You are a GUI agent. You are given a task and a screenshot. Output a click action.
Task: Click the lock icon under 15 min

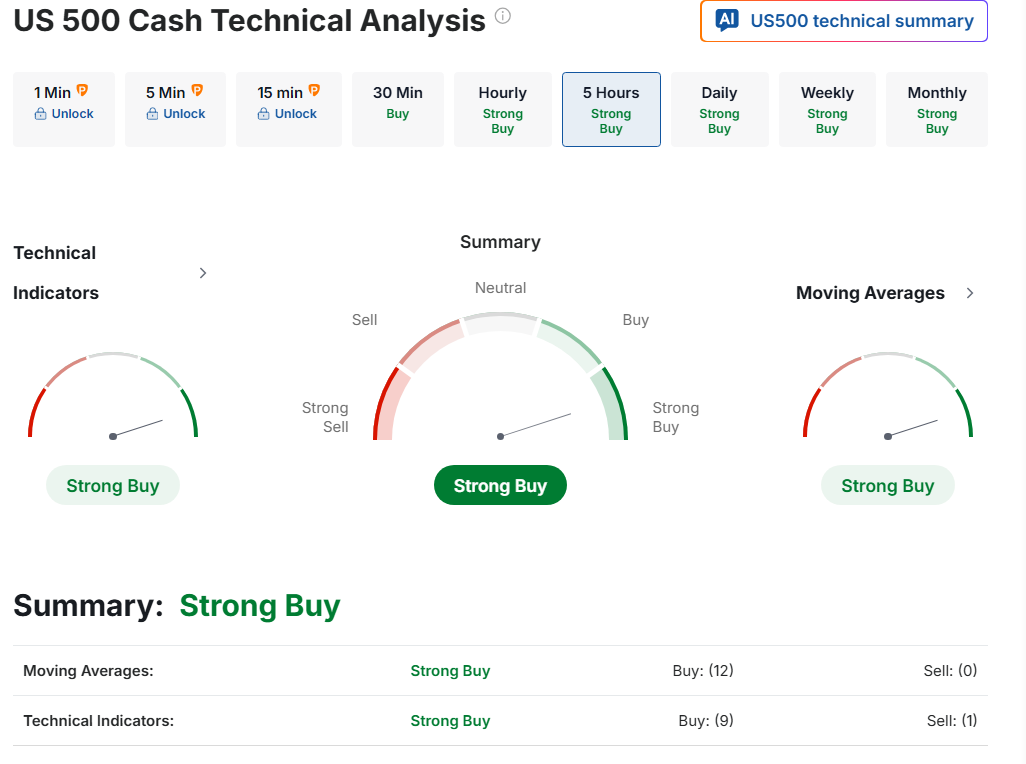(265, 114)
